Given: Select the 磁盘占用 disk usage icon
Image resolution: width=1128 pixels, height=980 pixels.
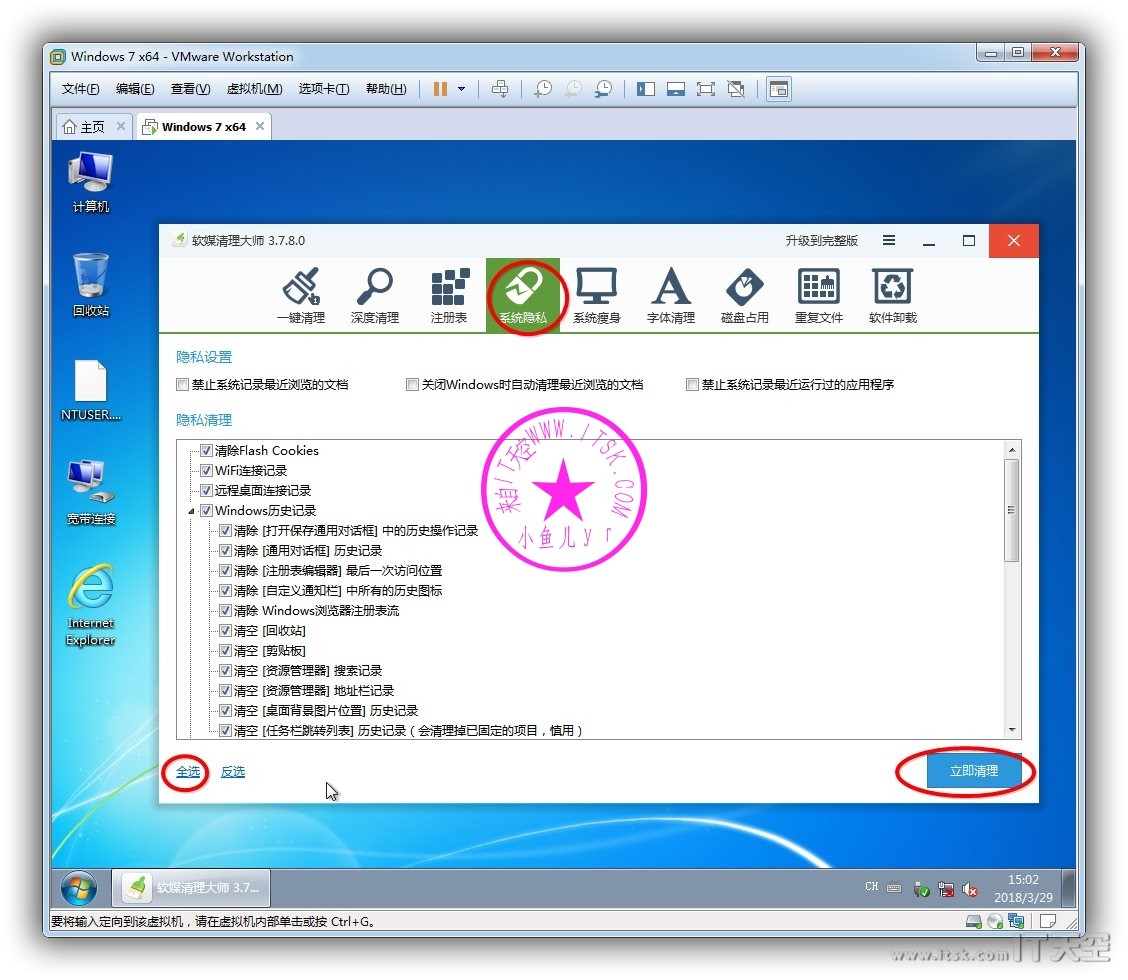Looking at the screenshot, I should [x=745, y=296].
